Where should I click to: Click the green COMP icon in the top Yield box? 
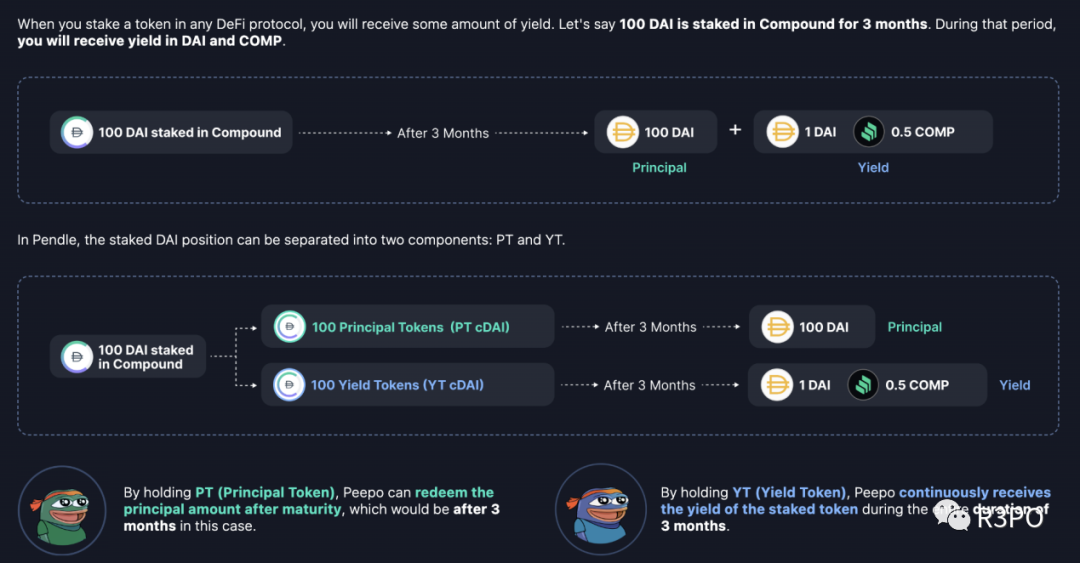869,132
